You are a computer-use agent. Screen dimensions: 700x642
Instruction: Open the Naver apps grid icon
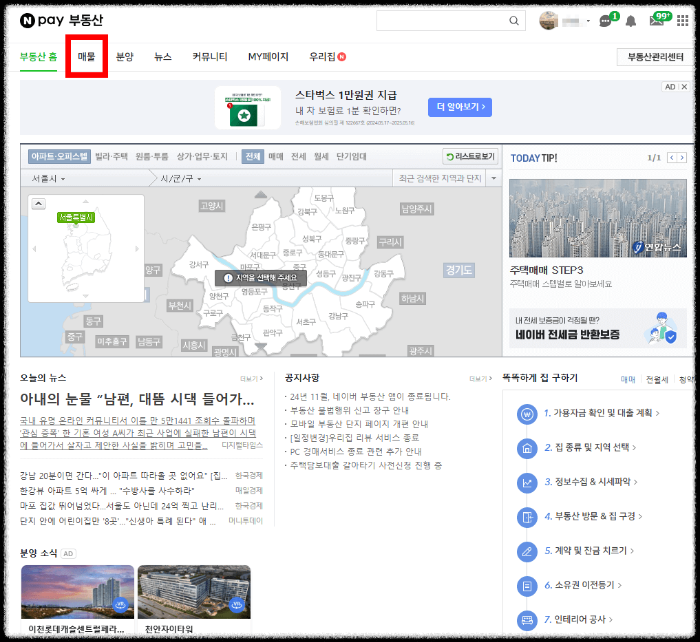pyautogui.click(x=683, y=21)
